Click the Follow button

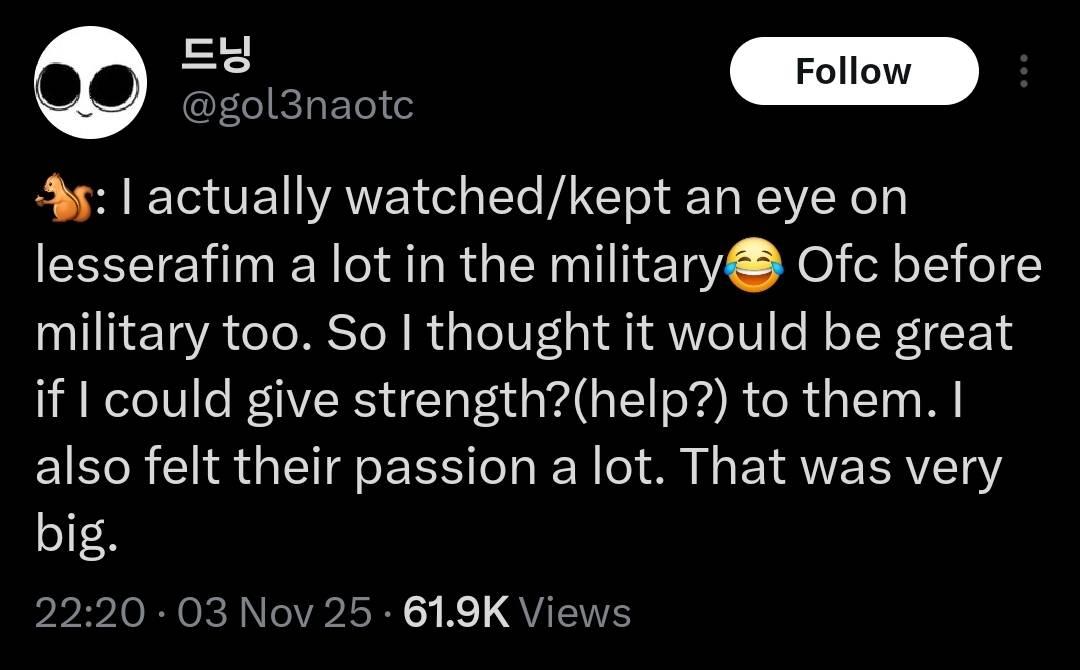tap(853, 71)
